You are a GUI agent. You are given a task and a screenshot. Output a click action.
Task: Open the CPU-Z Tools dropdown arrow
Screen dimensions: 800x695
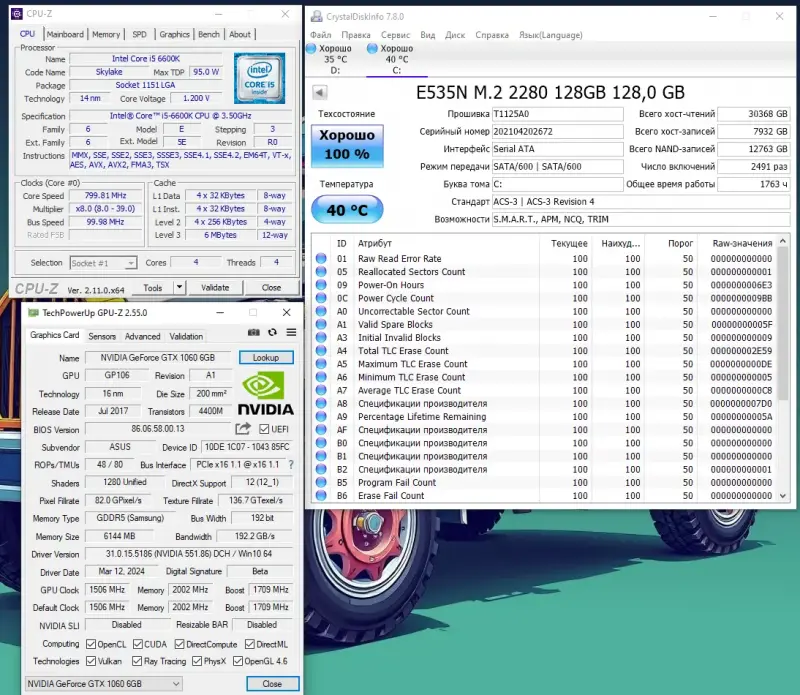point(180,287)
